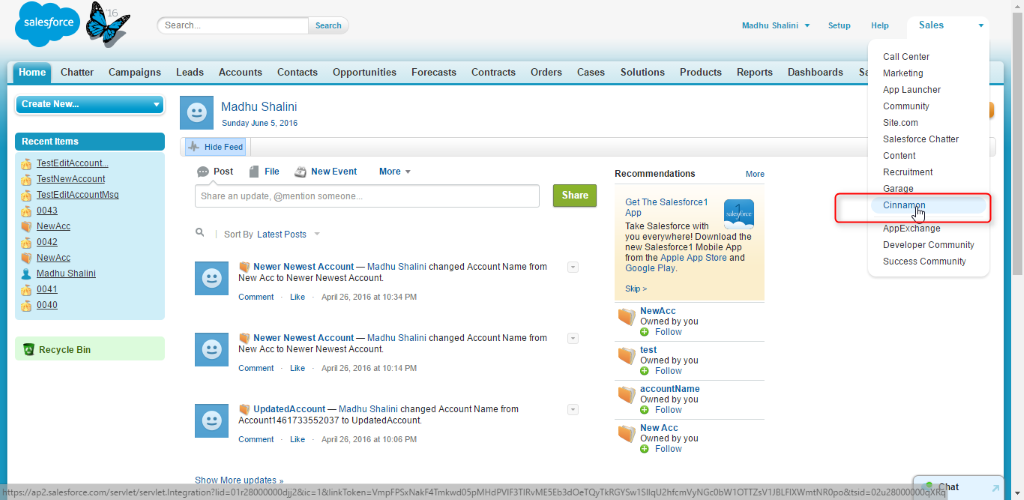Click the Hide Feed pulse icon
Image resolution: width=1024 pixels, height=500 pixels.
point(194,148)
